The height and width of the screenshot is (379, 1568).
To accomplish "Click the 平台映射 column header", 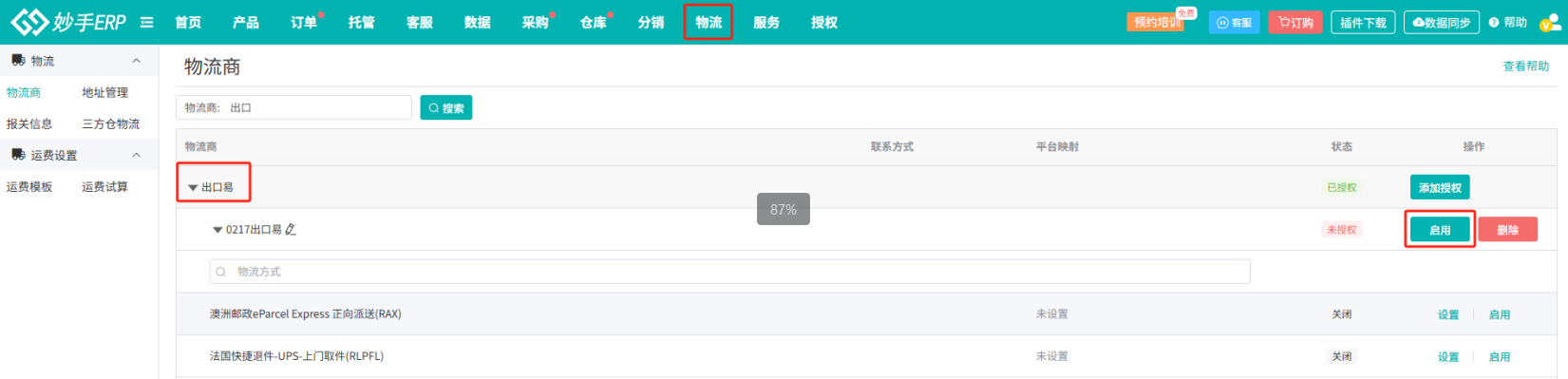I will 1057,146.
